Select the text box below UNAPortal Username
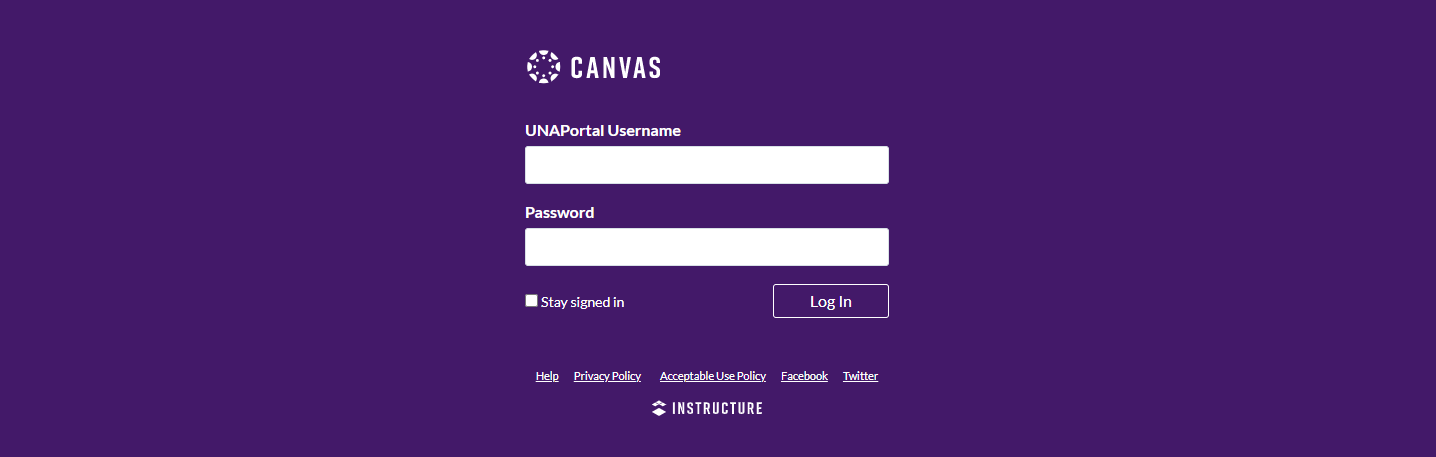 (706, 165)
